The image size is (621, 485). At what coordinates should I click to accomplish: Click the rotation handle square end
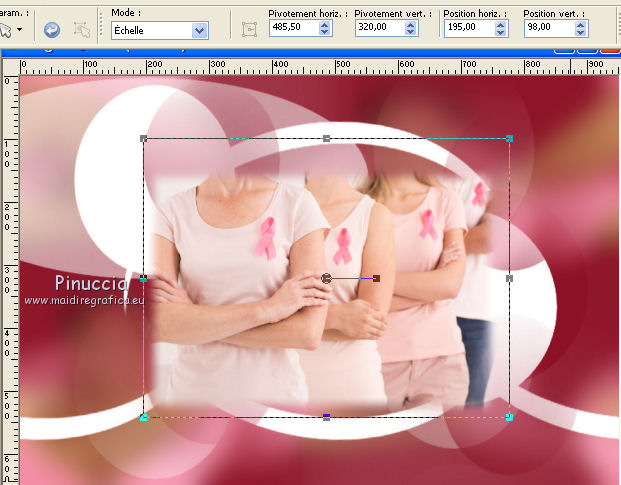point(377,279)
